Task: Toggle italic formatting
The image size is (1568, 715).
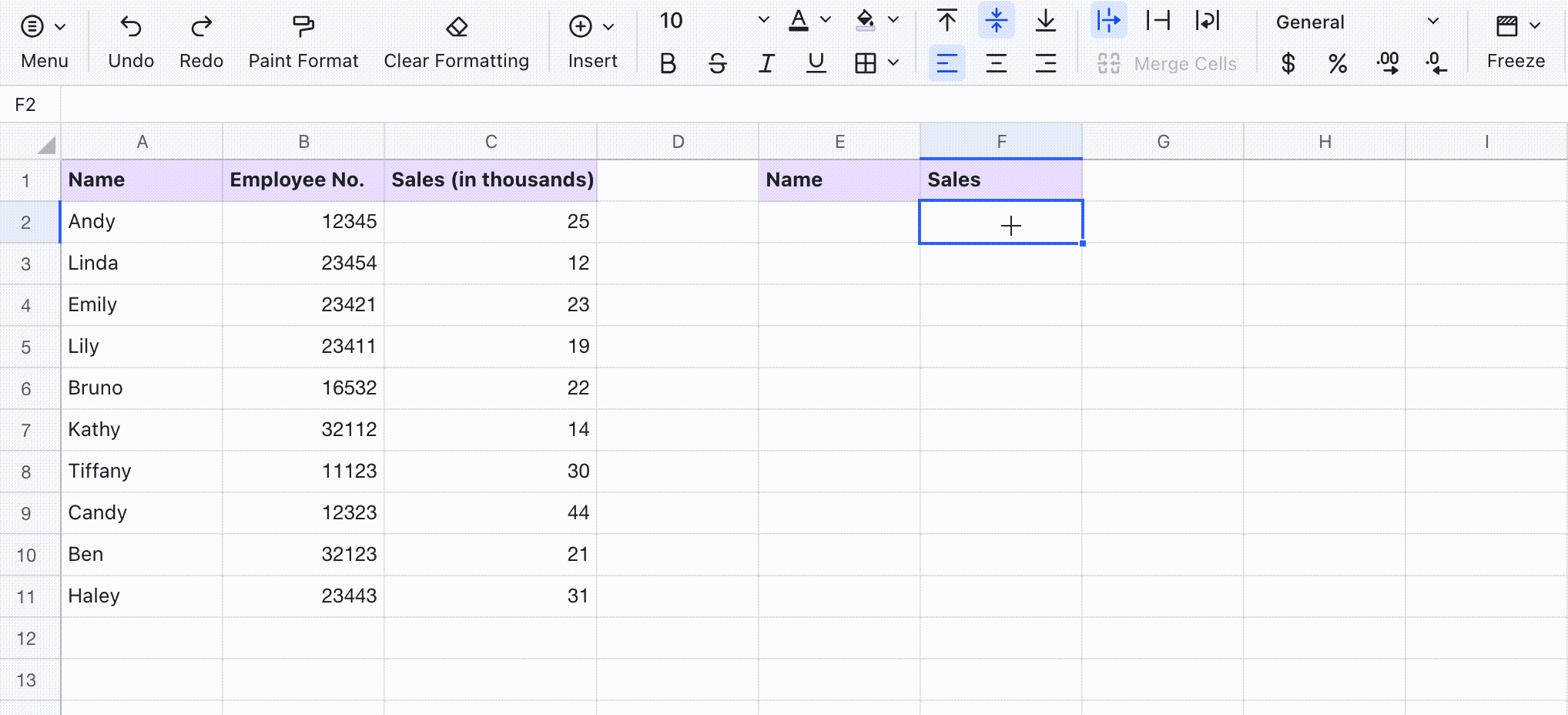Action: (766, 63)
